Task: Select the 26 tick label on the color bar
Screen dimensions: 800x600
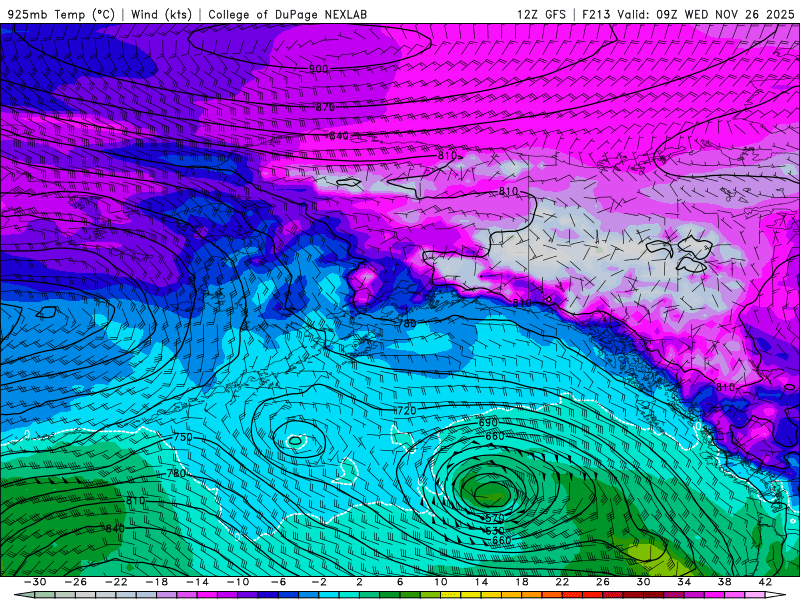Action: pyautogui.click(x=603, y=582)
